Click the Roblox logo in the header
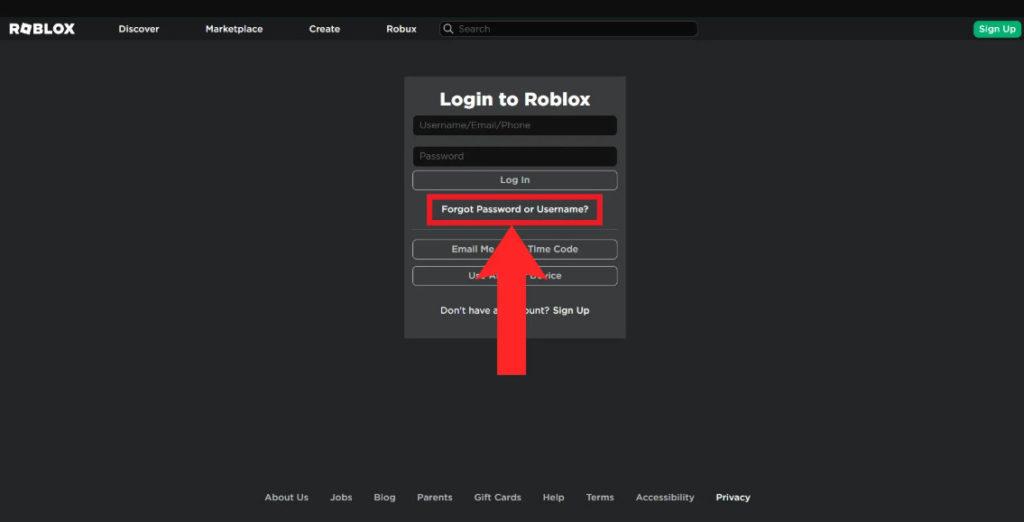Screen dimensions: 1024x522 [42, 29]
